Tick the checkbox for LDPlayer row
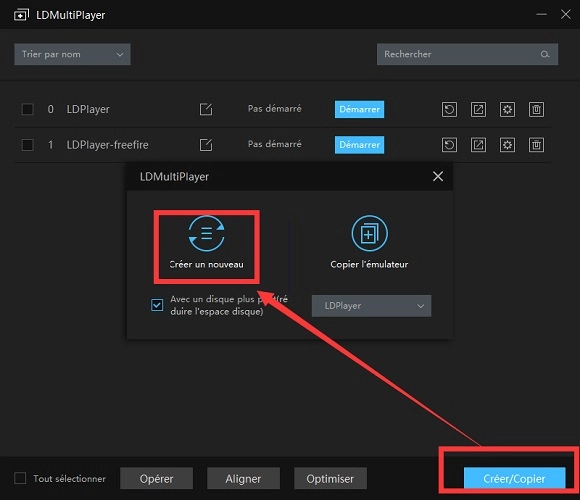Image resolution: width=580 pixels, height=500 pixels. 27,109
